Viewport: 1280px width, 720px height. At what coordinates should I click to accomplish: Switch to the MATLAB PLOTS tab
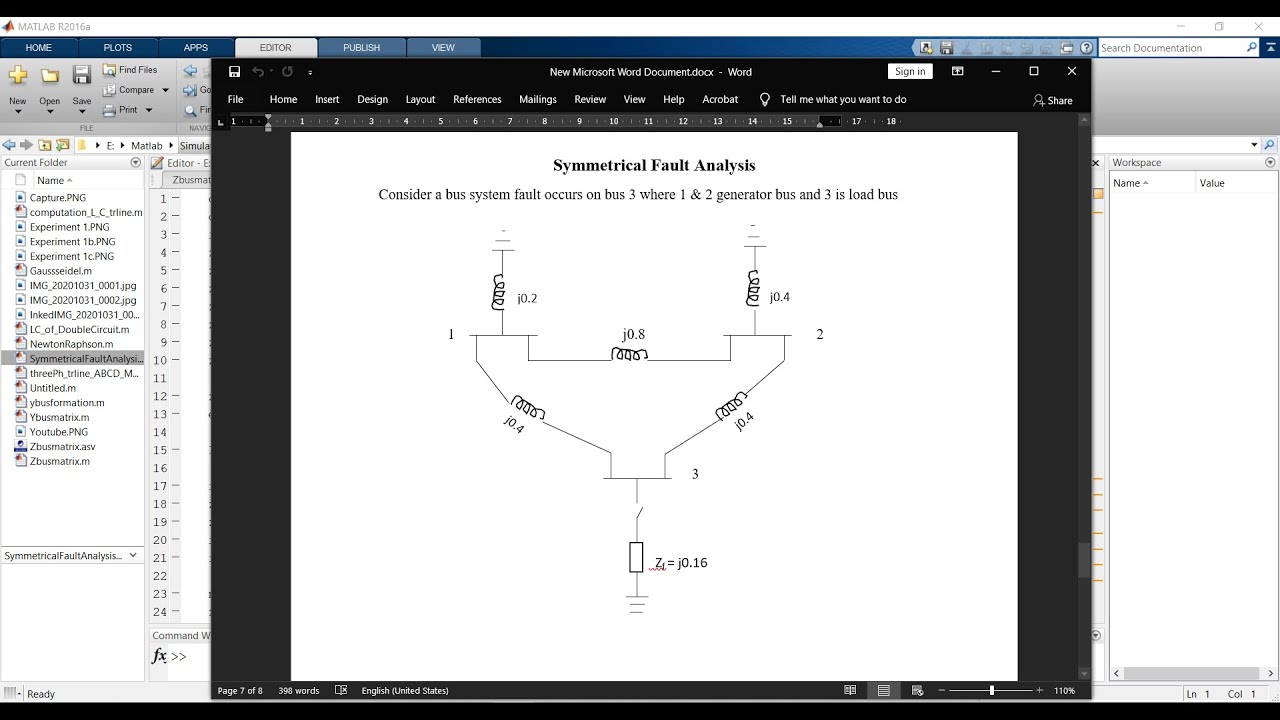pos(117,48)
